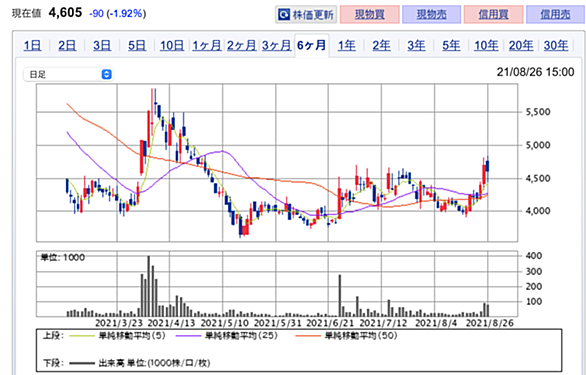Click the 現物売 button
Screen dimensions: 586x375
431,15
